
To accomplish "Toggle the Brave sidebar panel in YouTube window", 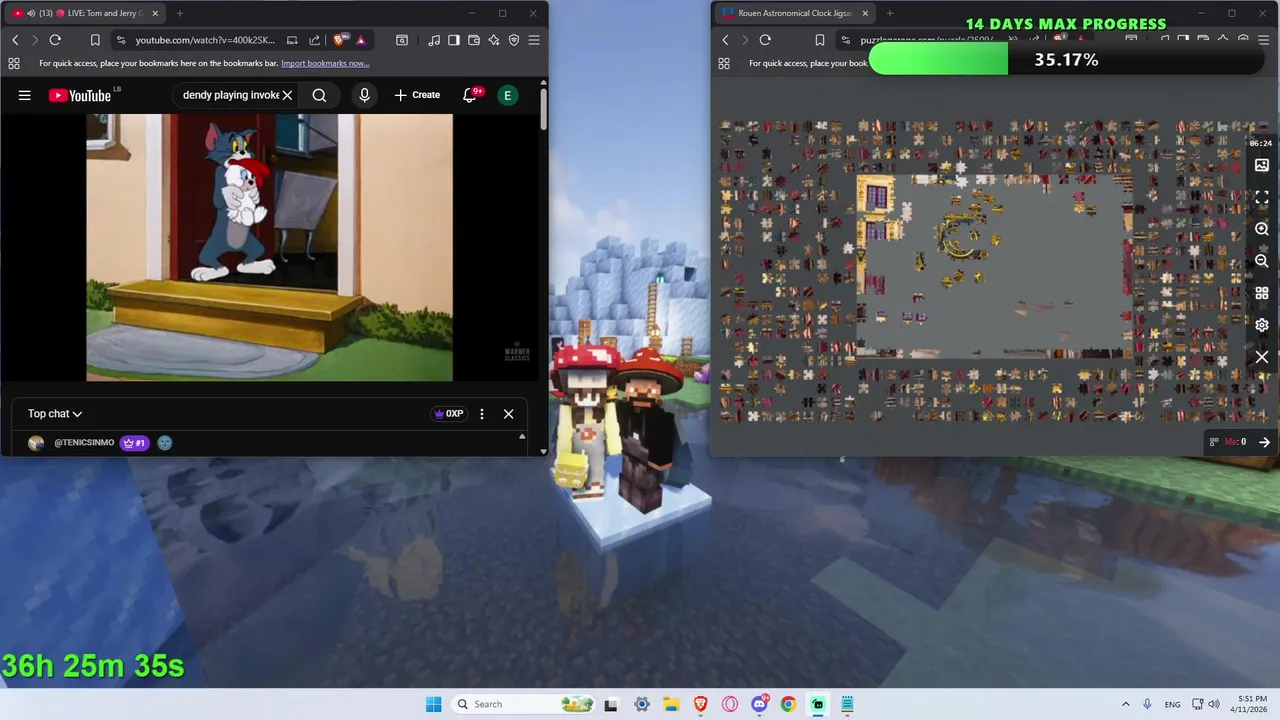I will (x=454, y=40).
